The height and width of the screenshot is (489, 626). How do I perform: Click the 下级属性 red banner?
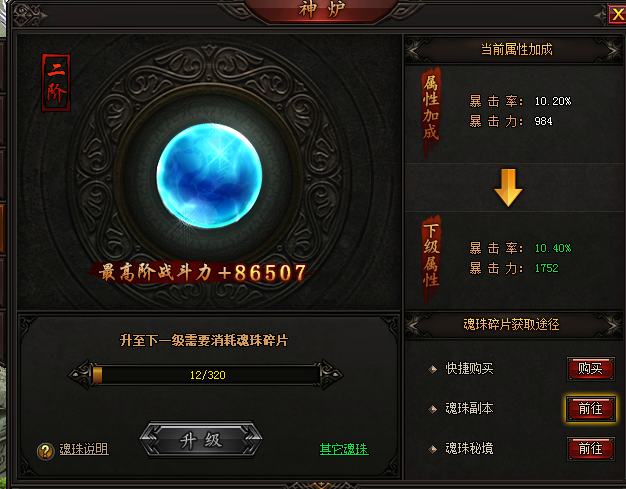431,259
